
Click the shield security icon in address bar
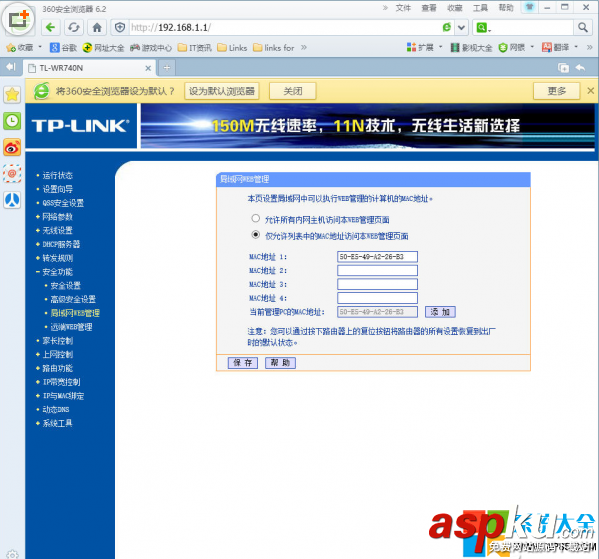(x=120, y=28)
